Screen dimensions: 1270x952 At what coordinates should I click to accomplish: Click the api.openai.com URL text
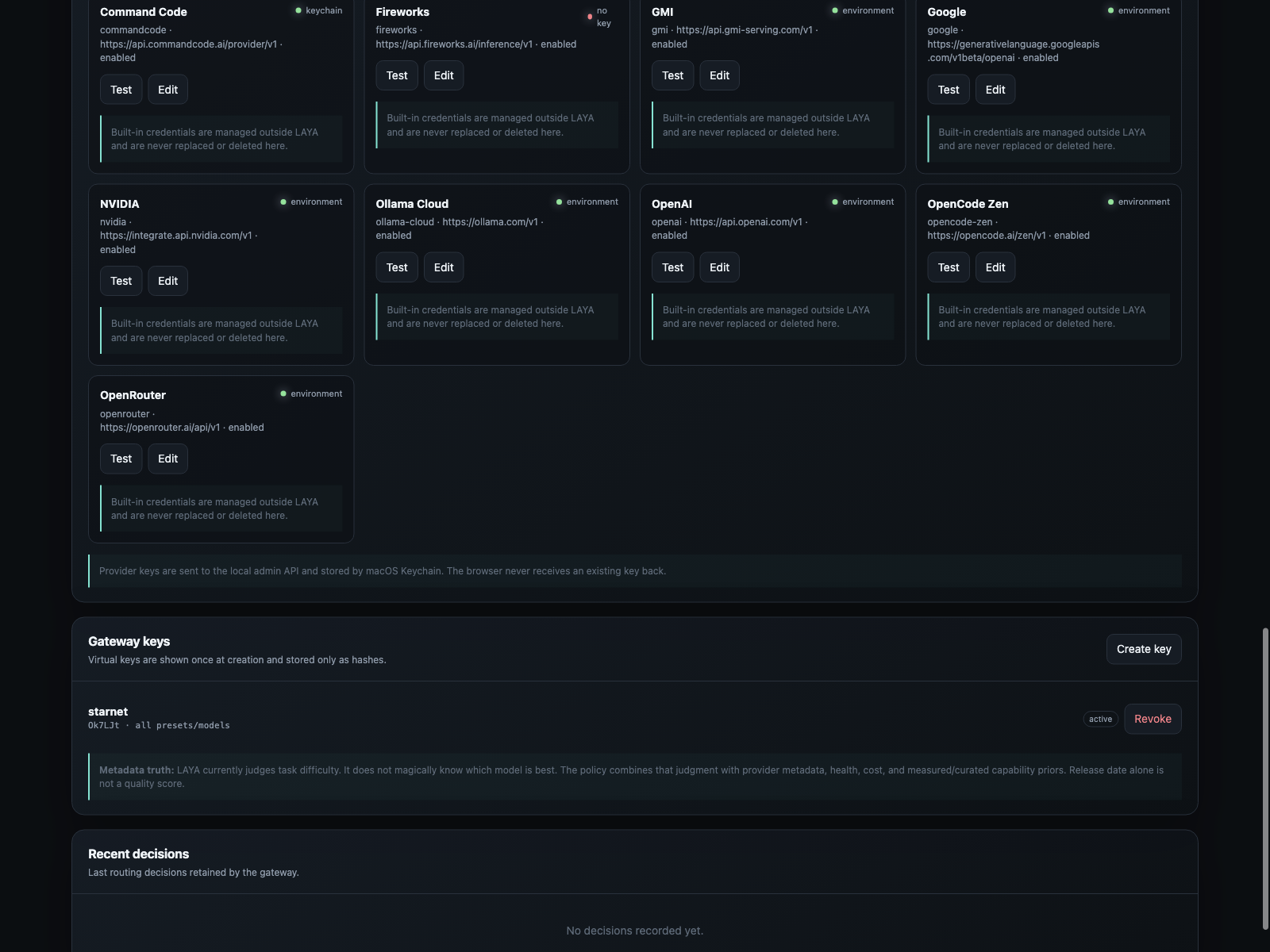tap(746, 222)
